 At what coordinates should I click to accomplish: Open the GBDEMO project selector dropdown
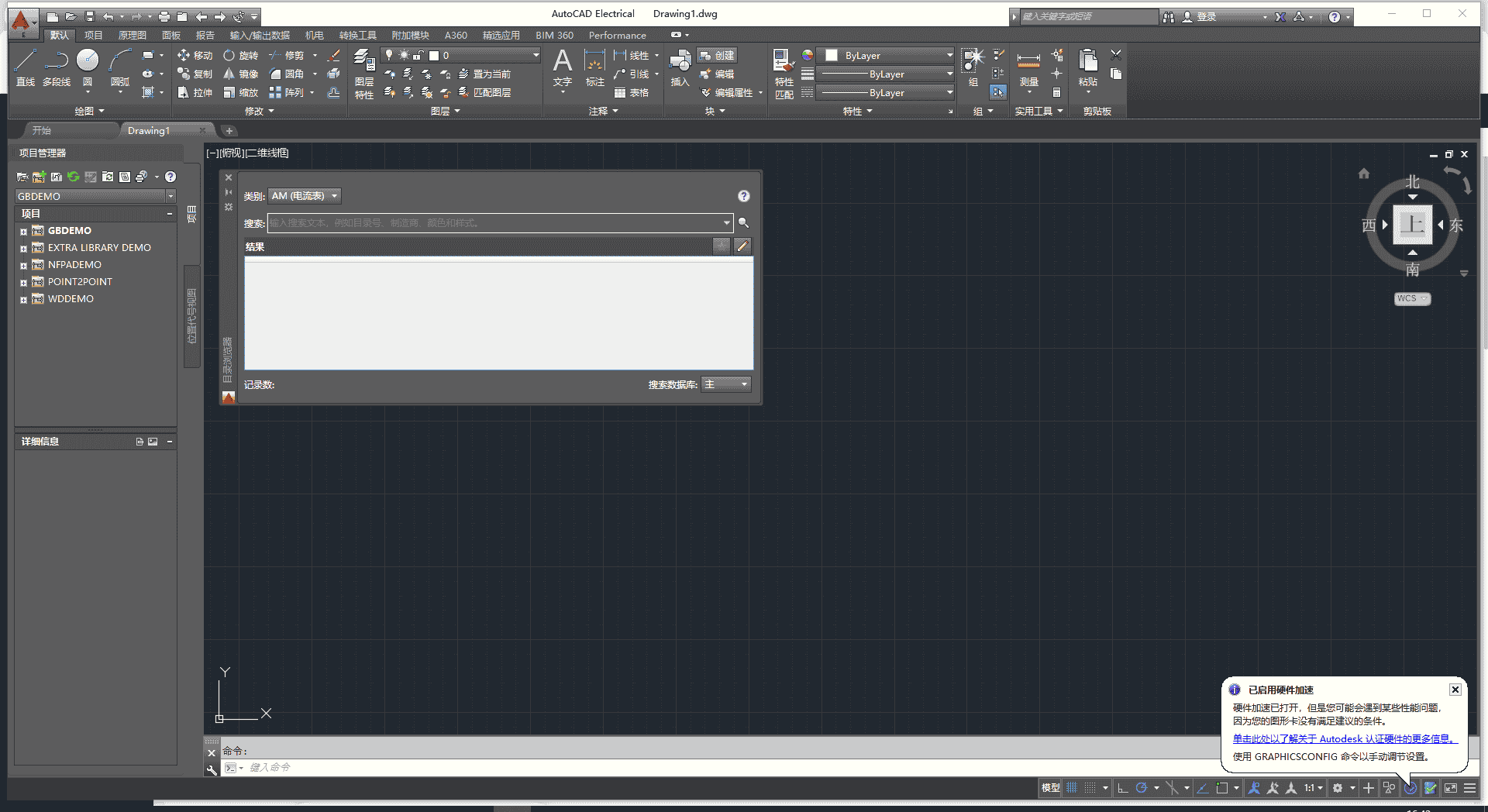170,196
